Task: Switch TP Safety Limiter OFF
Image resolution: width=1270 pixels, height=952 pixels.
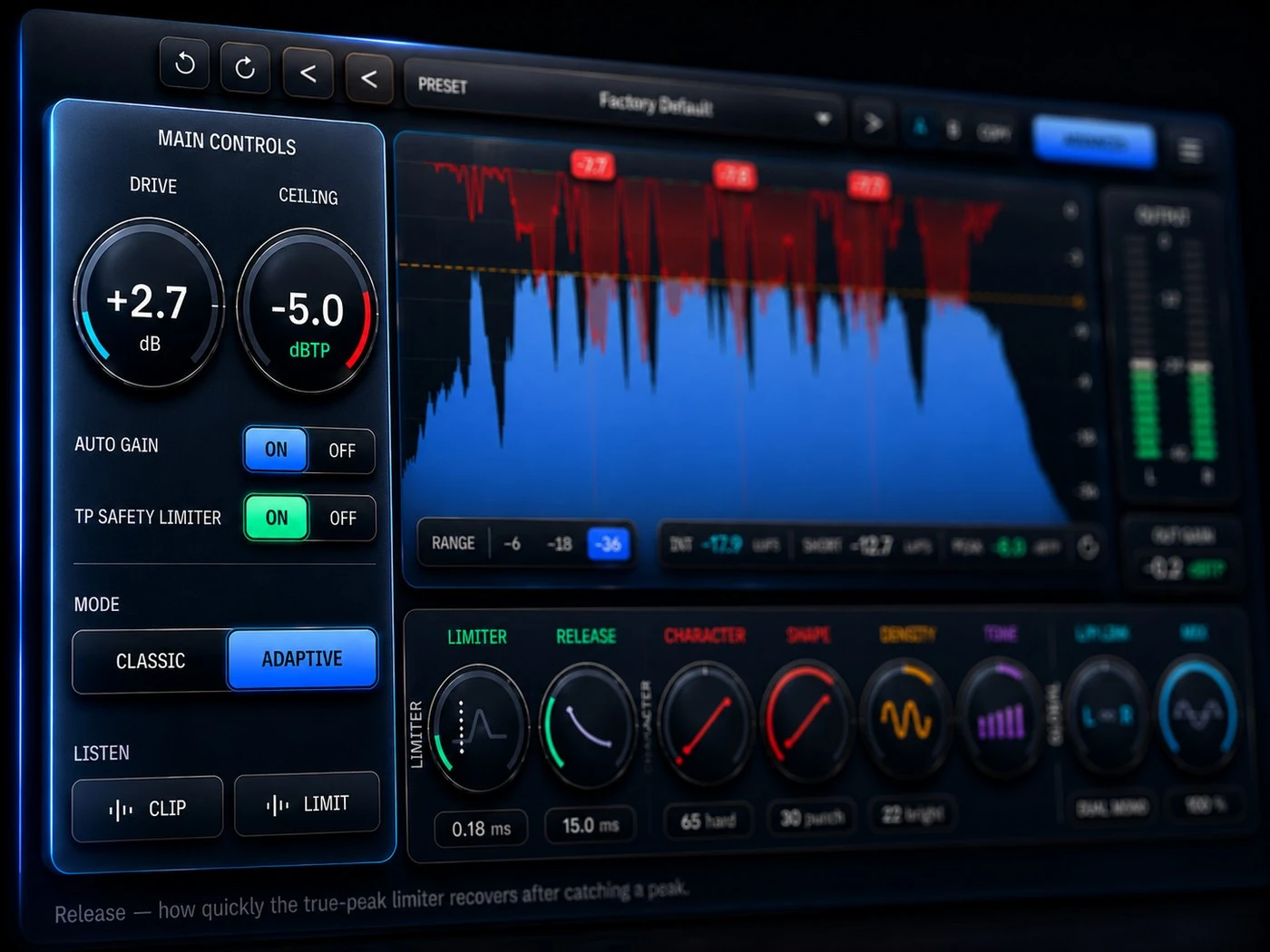Action: (x=343, y=519)
